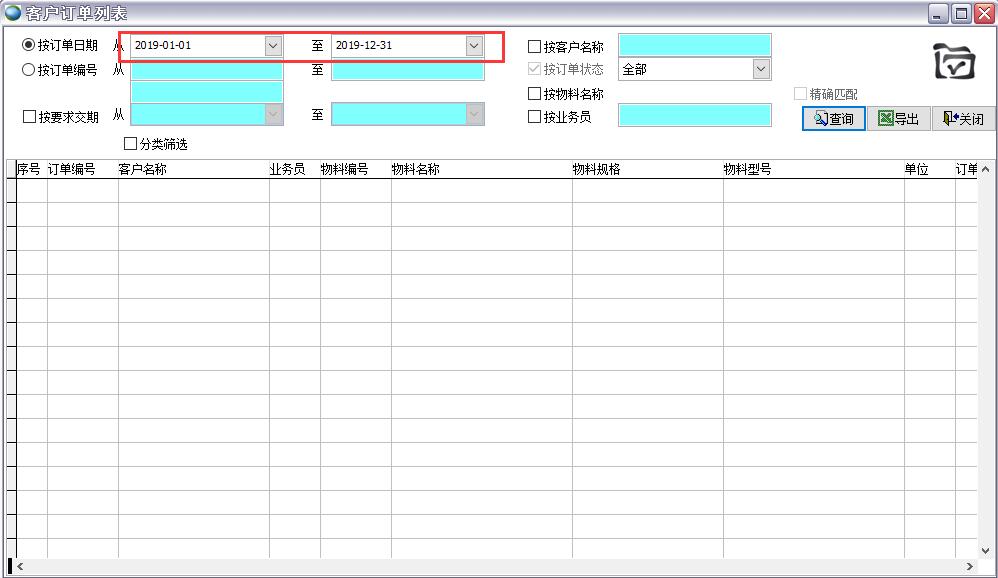Open the start date 2019-01-01 dropdown
This screenshot has width=998, height=578.
pos(273,46)
